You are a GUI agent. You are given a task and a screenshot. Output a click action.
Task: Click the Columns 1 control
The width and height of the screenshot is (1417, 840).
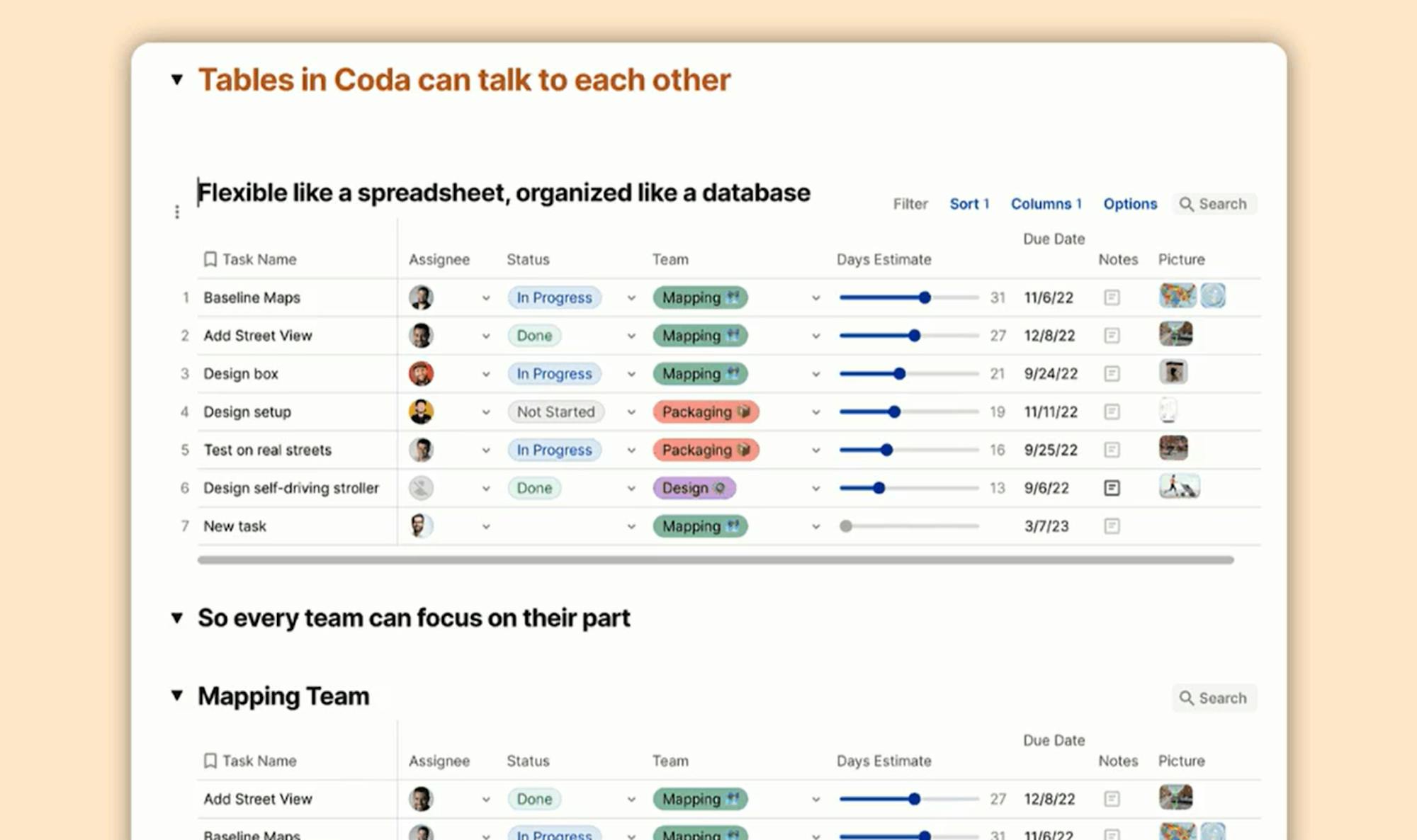(x=1046, y=204)
